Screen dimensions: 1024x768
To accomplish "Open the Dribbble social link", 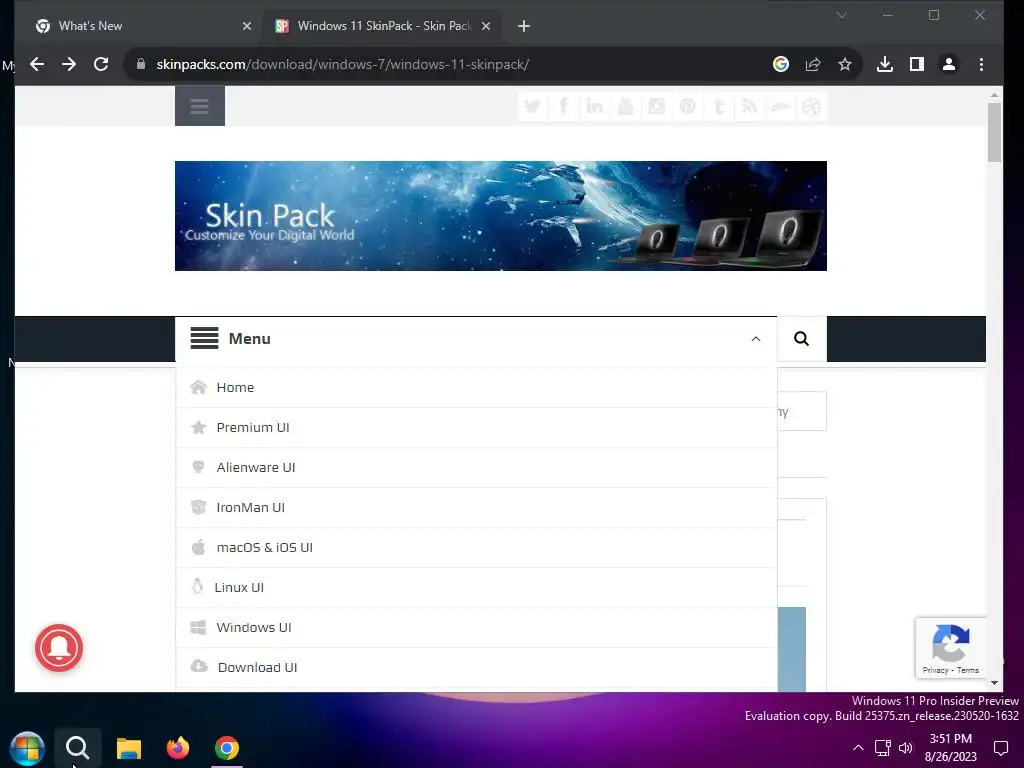I will 811,106.
